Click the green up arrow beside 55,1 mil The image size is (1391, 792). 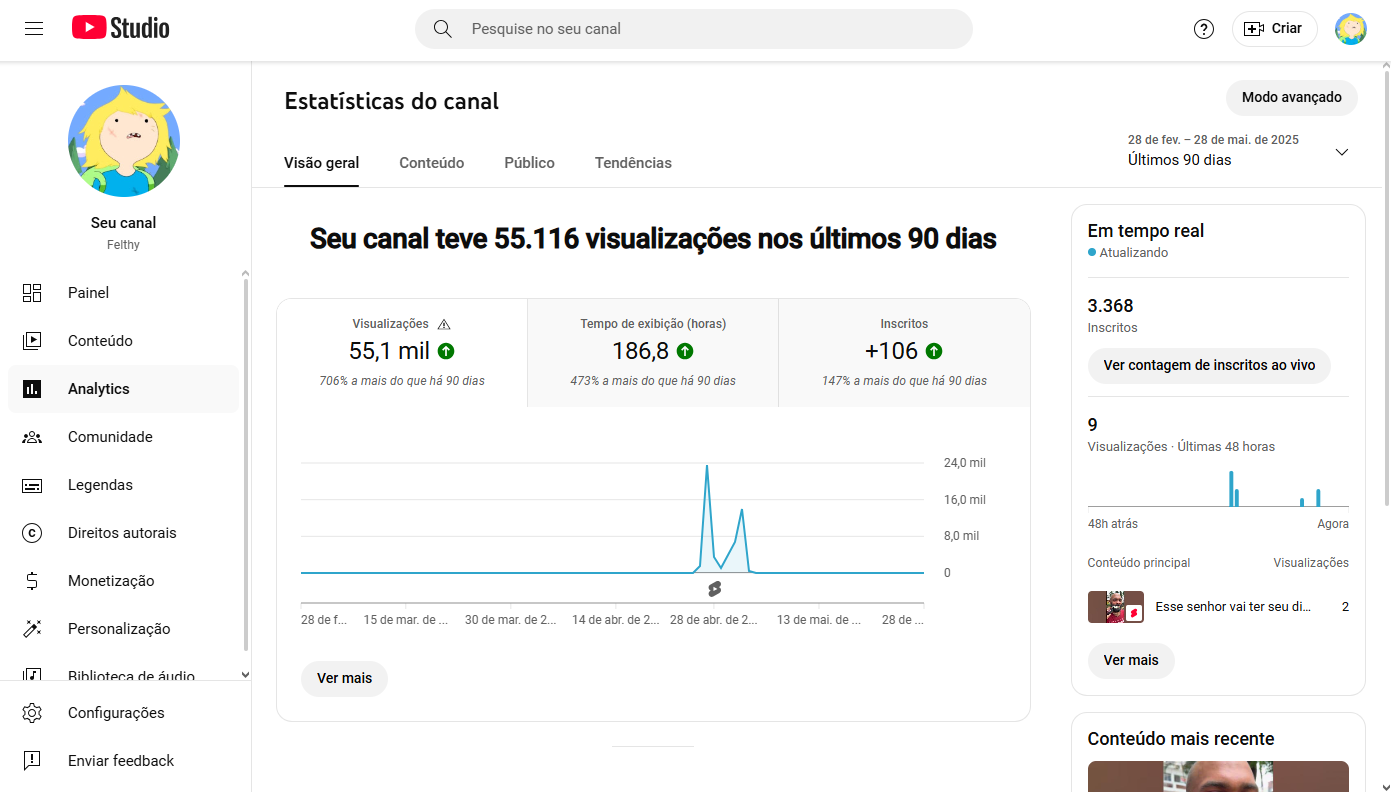446,351
